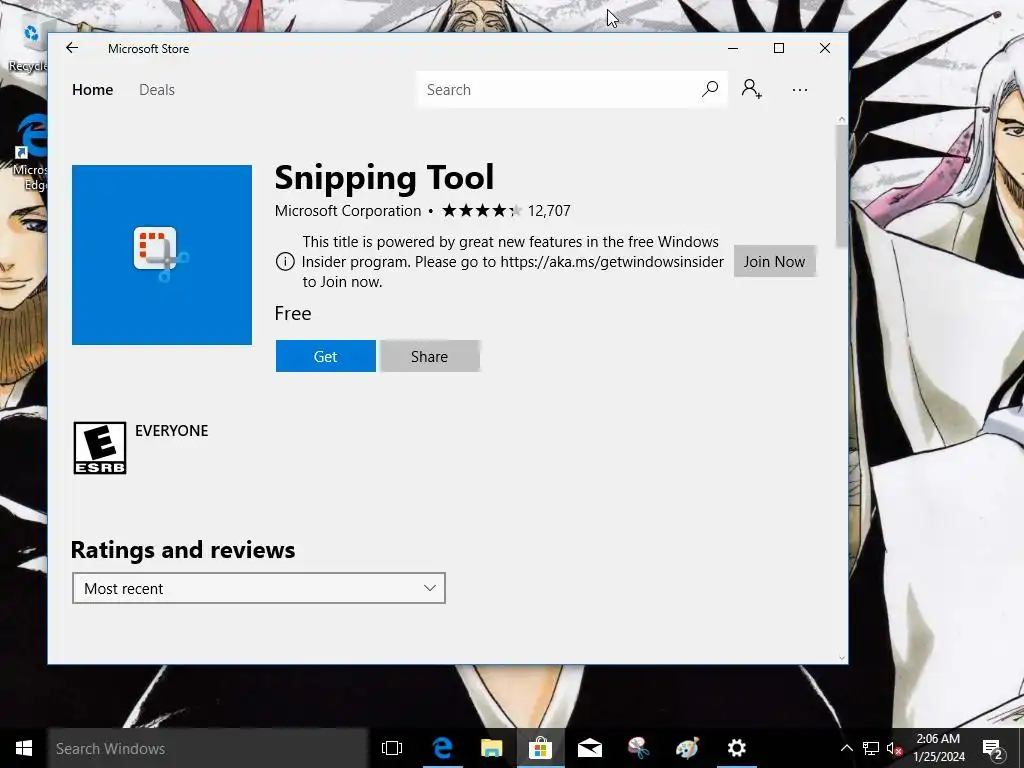Click the Ratings and reviews heading

click(x=183, y=550)
